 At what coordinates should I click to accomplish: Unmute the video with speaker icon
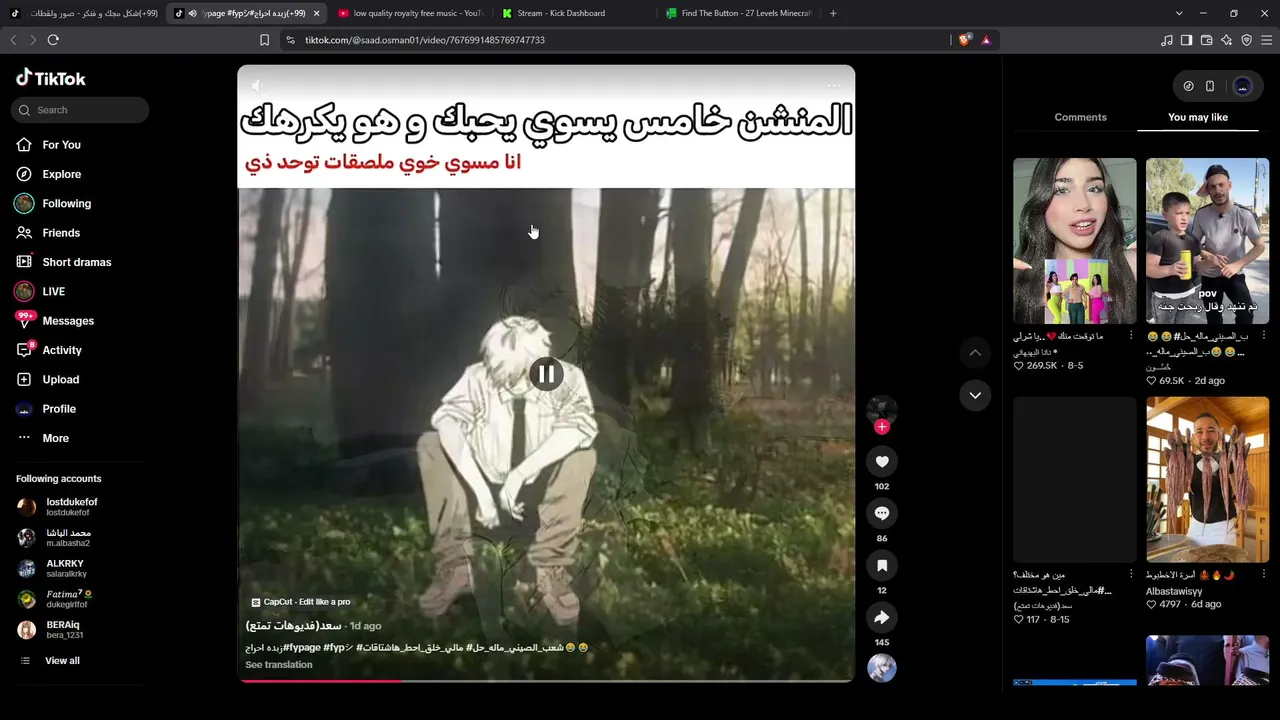(257, 86)
